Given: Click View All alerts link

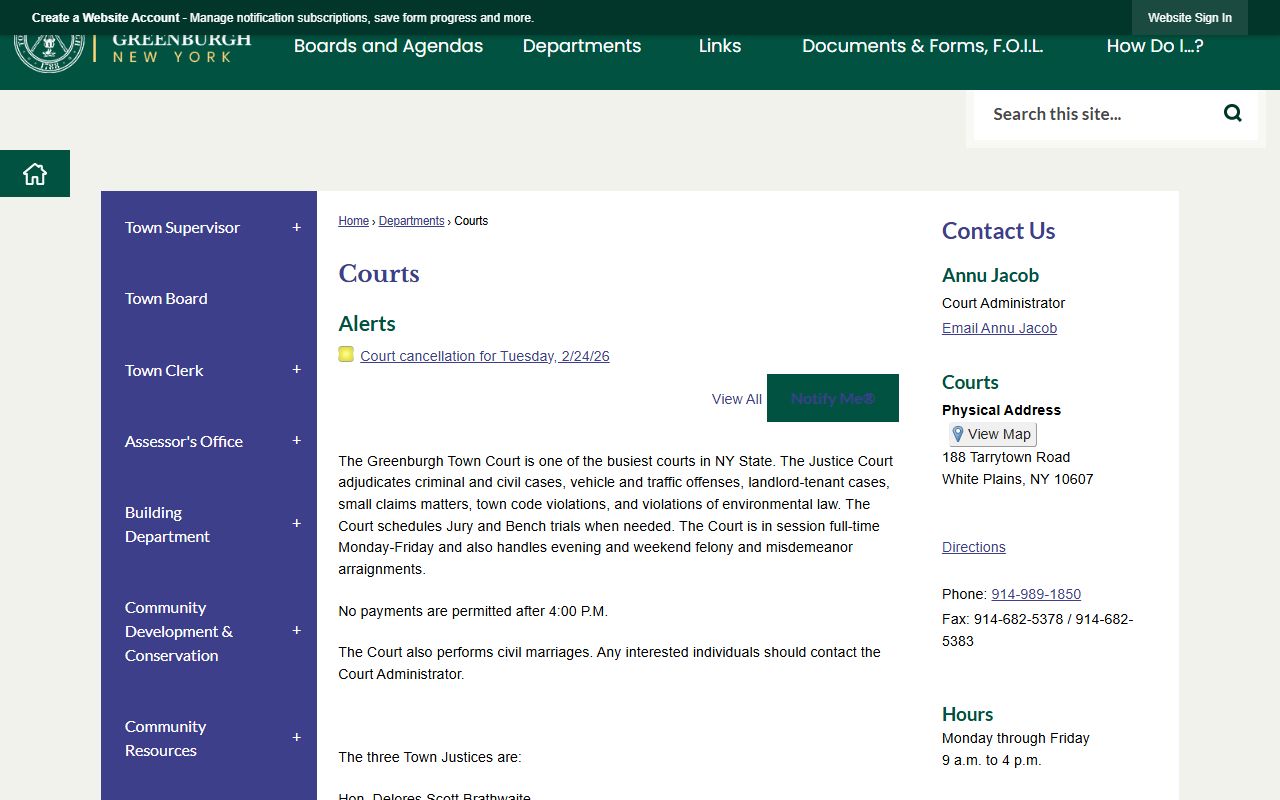Looking at the screenshot, I should (x=737, y=399).
